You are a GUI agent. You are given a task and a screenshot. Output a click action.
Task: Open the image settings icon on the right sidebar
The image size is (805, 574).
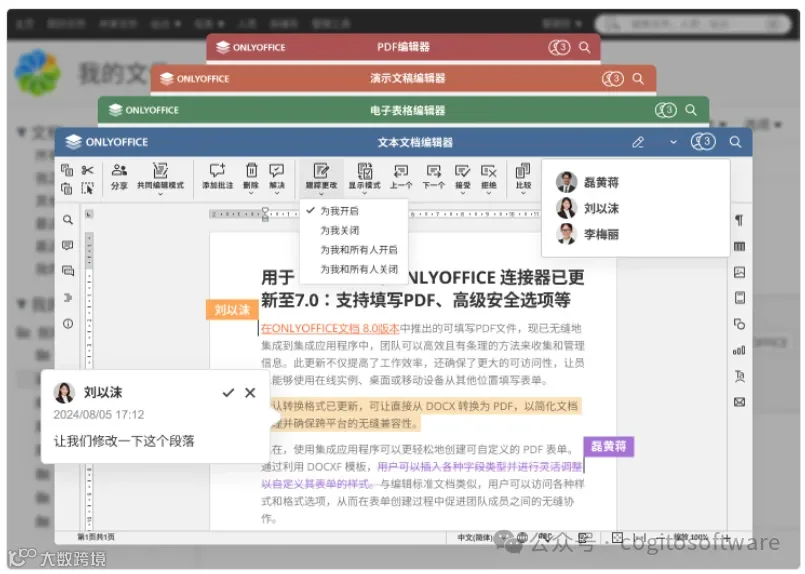[739, 272]
